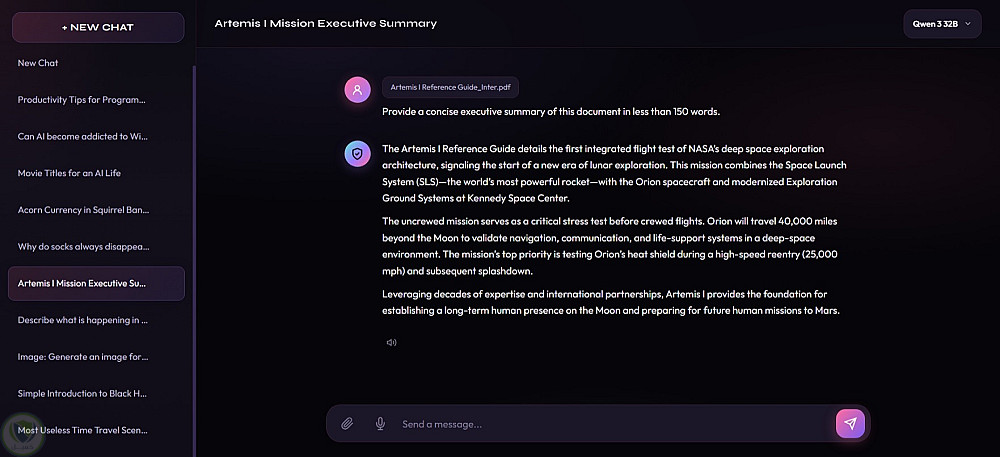
Task: Open 'Most Useless Time Travel Scen...' chat
Action: [x=83, y=430]
